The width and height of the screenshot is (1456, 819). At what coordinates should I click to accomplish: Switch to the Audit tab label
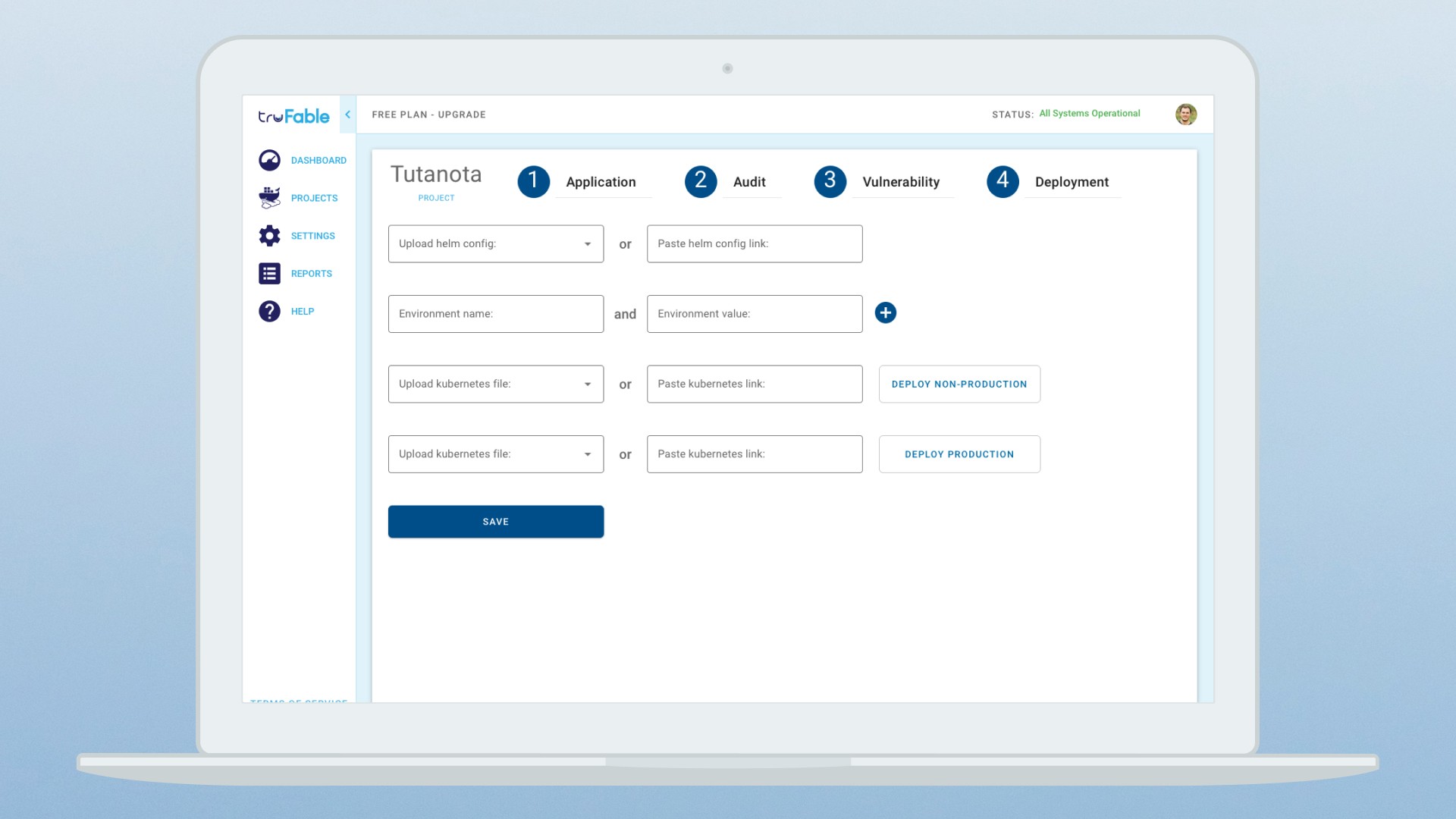click(749, 182)
